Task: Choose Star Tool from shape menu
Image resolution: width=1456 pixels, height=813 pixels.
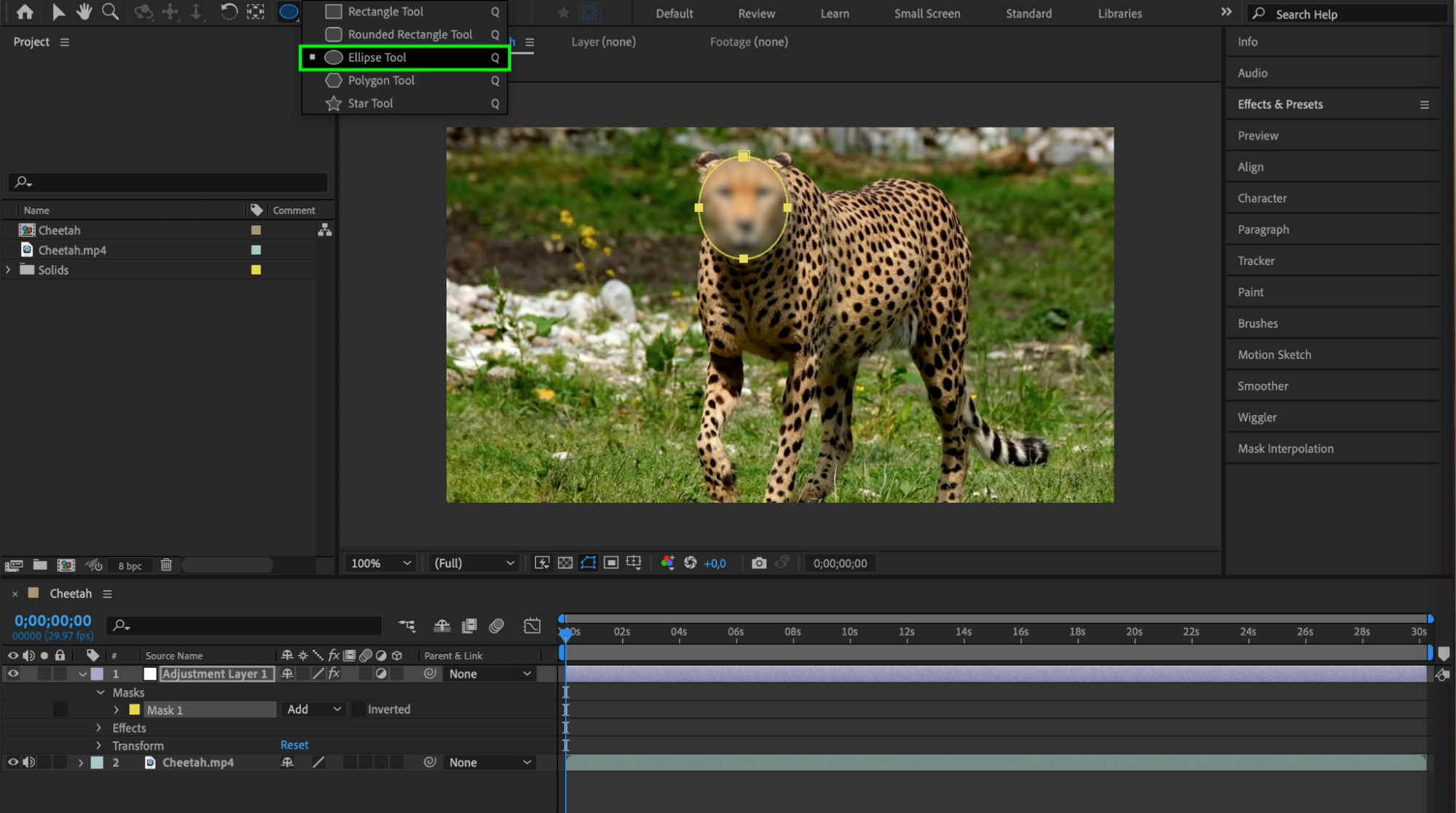Action: point(370,103)
